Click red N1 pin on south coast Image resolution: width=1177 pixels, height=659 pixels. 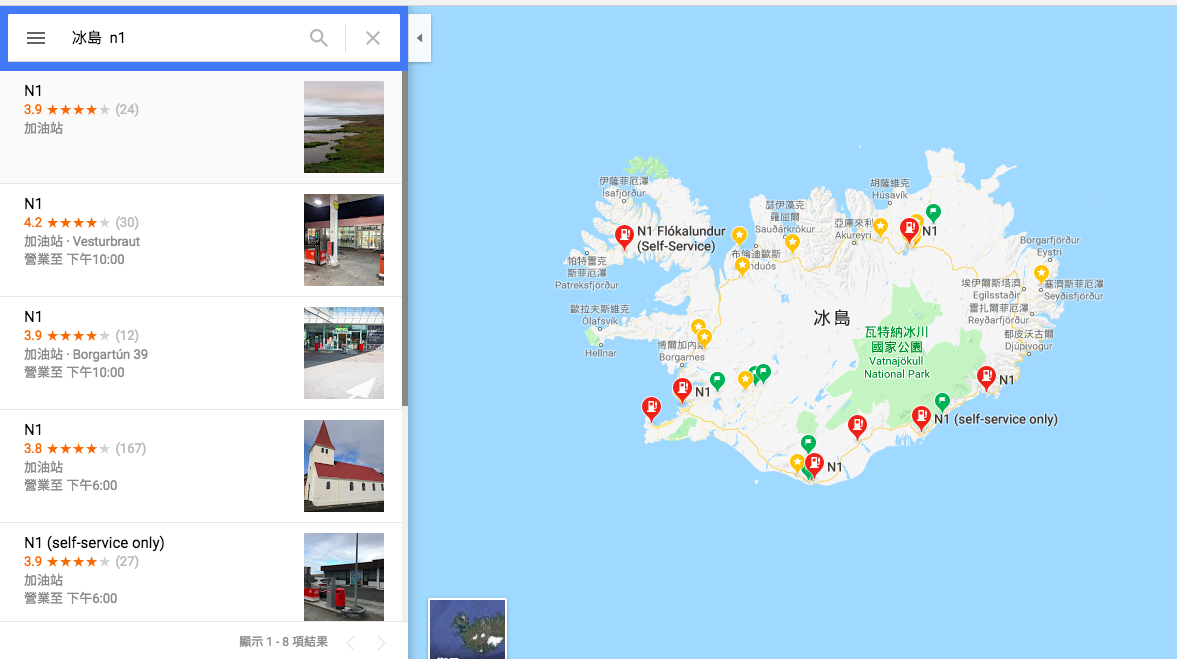(814, 465)
